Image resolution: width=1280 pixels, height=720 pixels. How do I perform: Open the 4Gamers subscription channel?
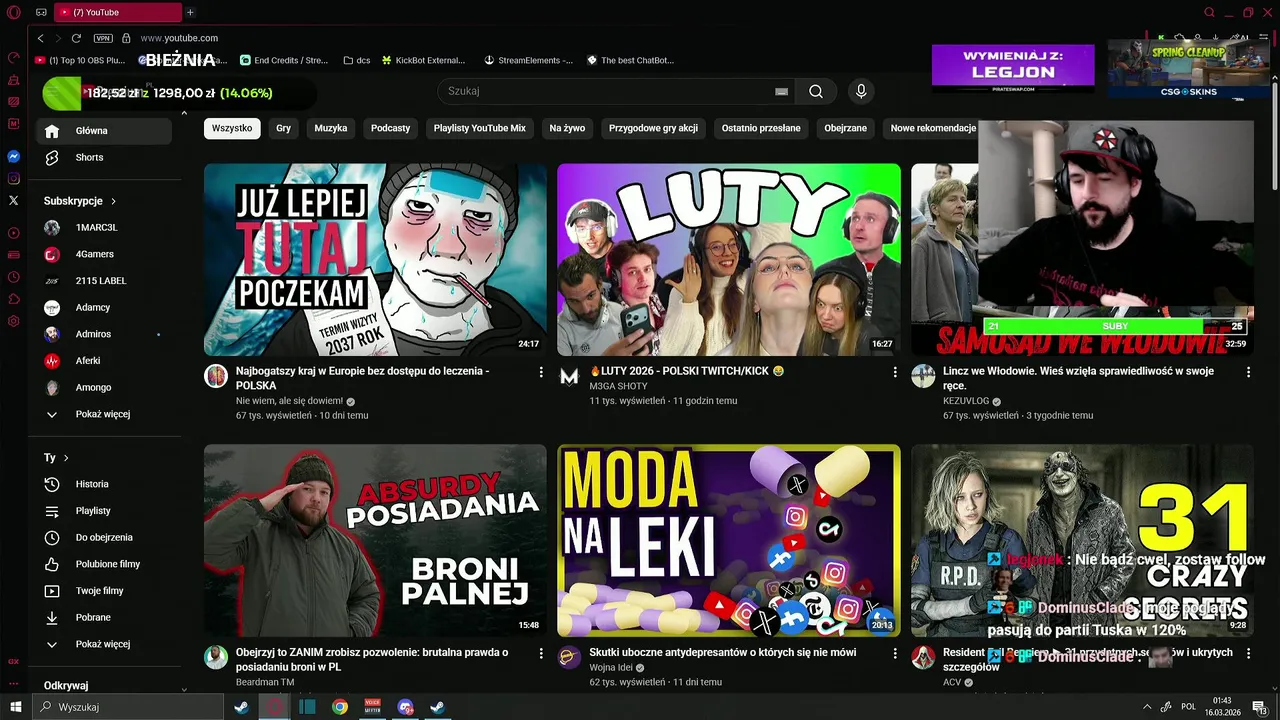click(104, 255)
